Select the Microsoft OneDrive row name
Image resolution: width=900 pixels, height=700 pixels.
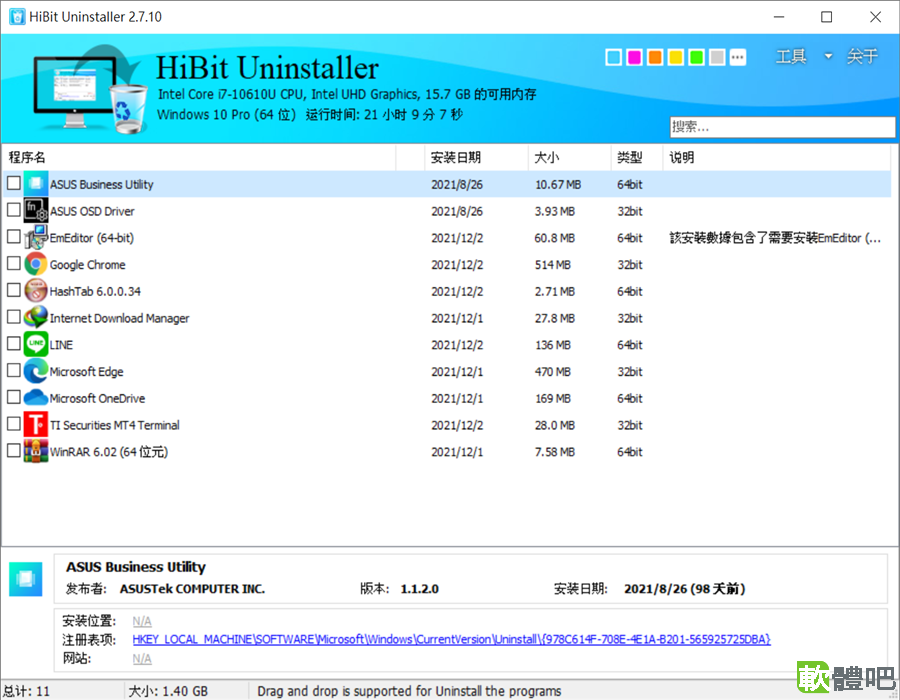[97, 398]
